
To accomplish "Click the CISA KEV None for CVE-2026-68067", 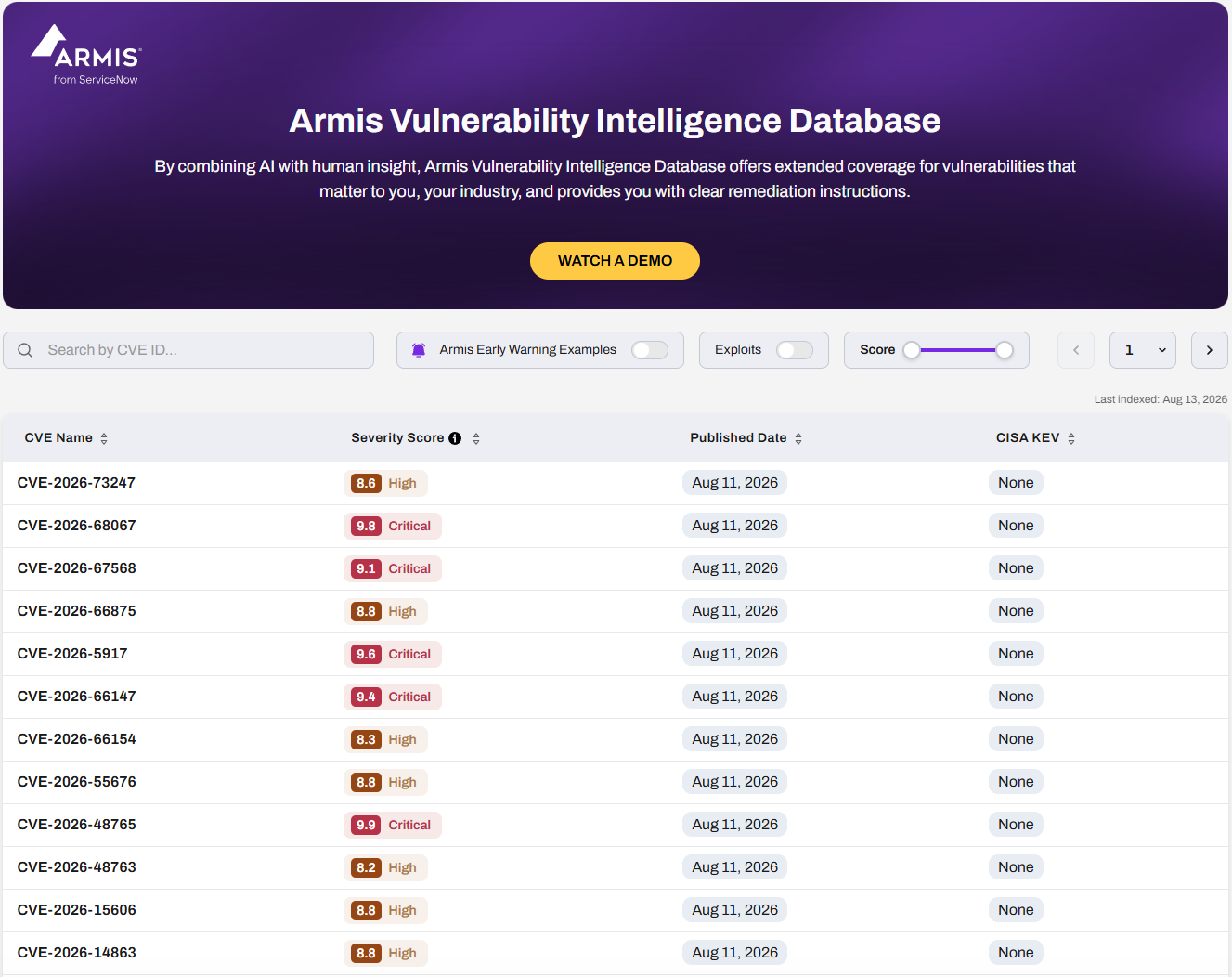I will 1016,526.
